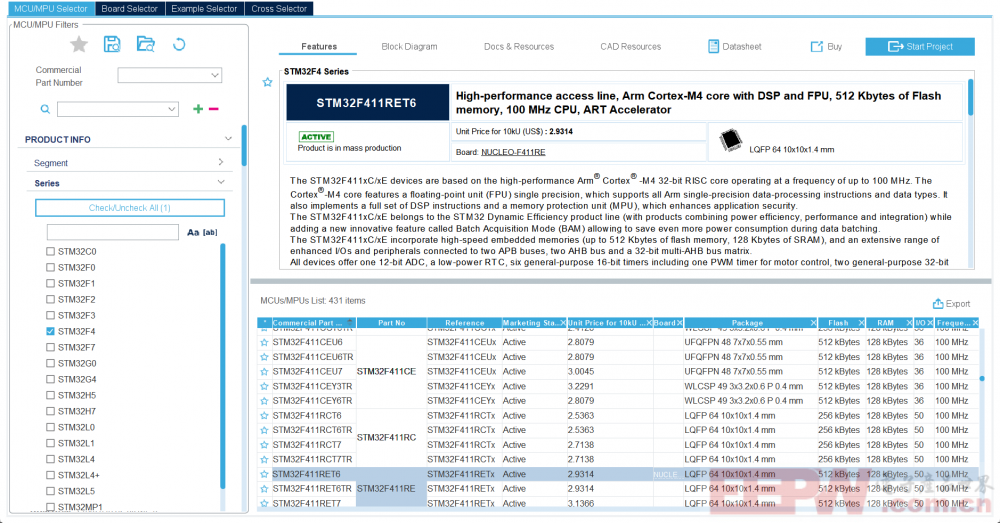Close the Flash column with its X
The height and width of the screenshot is (523, 1000).
point(862,323)
